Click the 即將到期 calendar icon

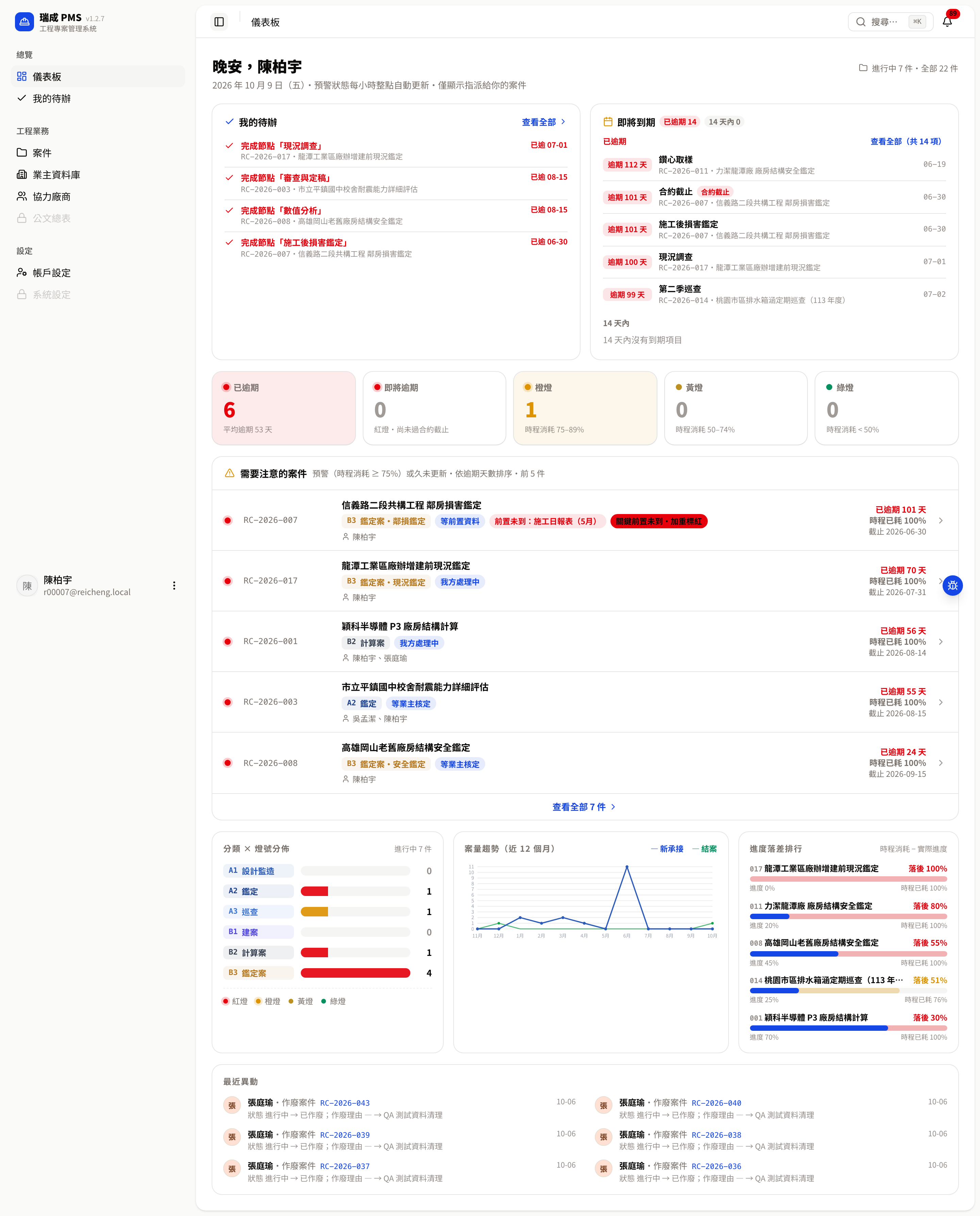(x=608, y=122)
